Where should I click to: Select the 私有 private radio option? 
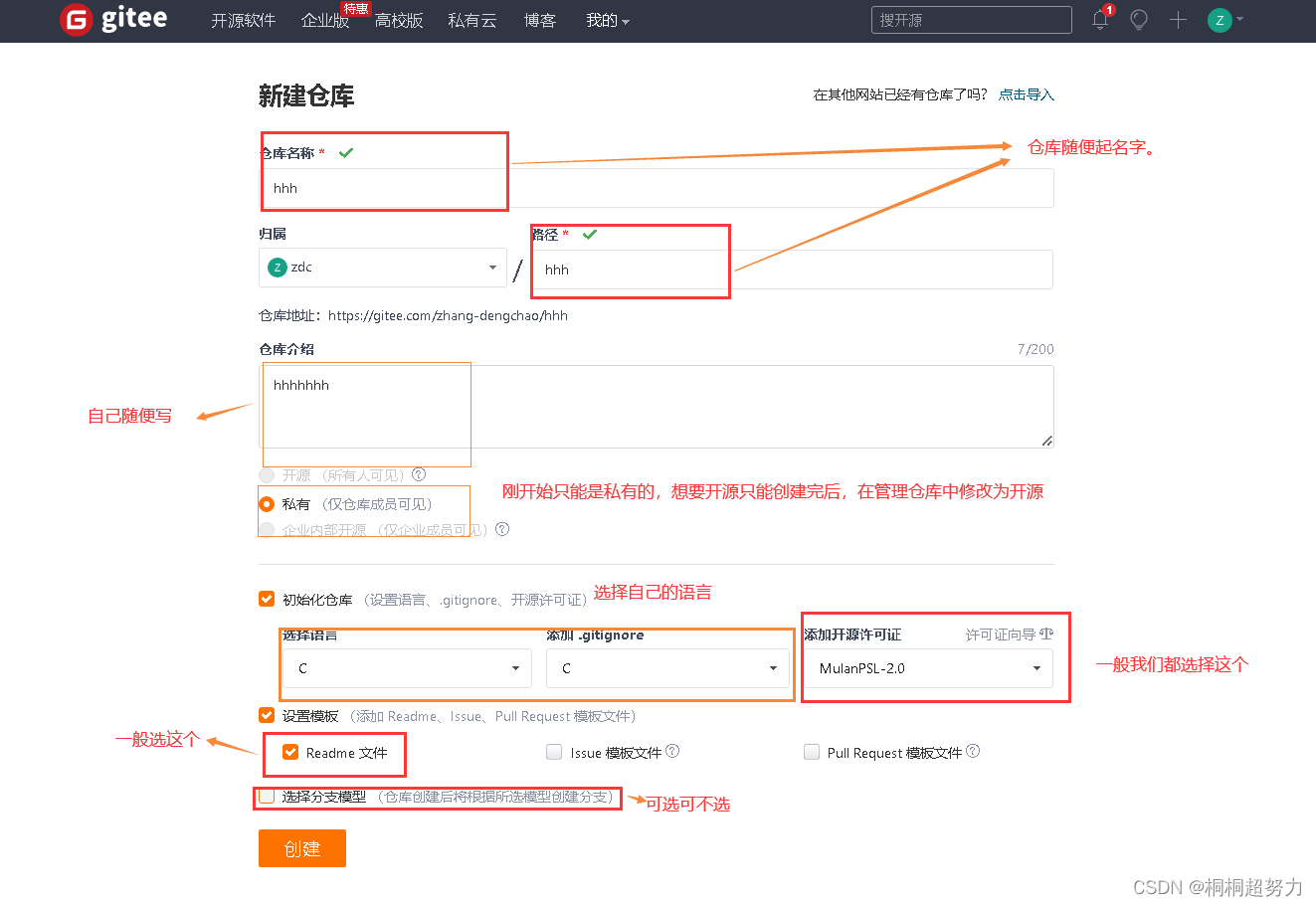[x=267, y=504]
